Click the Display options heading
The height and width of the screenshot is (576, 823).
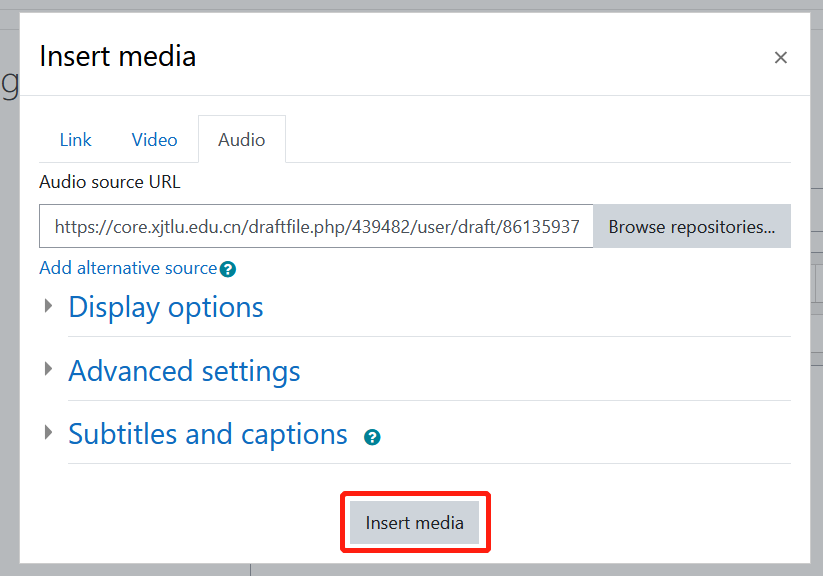pos(166,307)
